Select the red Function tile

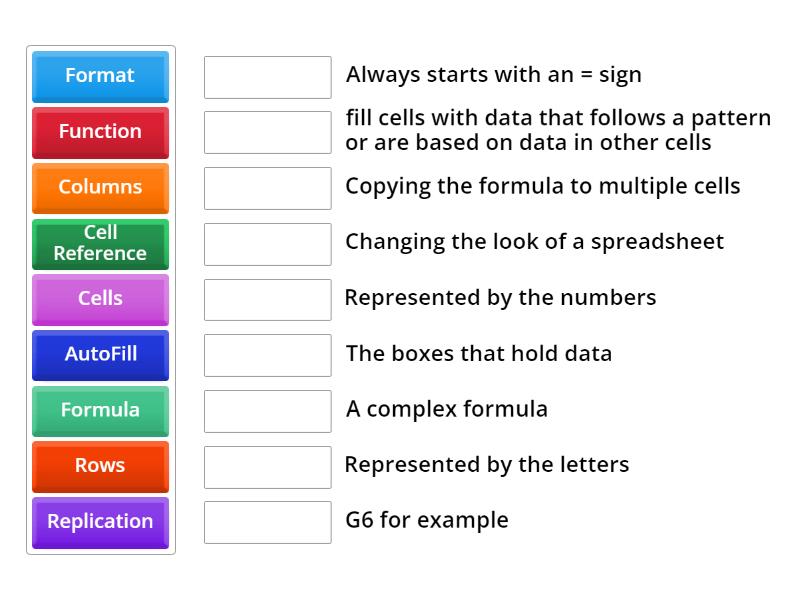click(x=100, y=132)
